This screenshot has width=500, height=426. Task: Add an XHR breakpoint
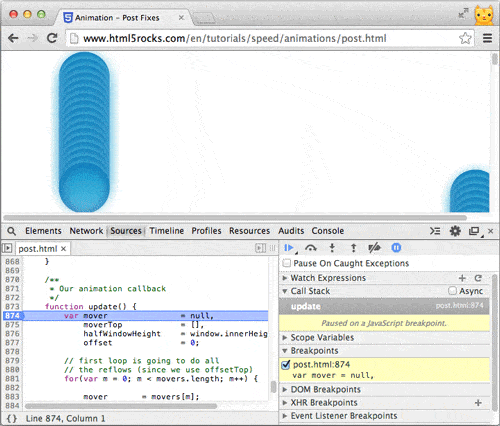click(x=478, y=403)
